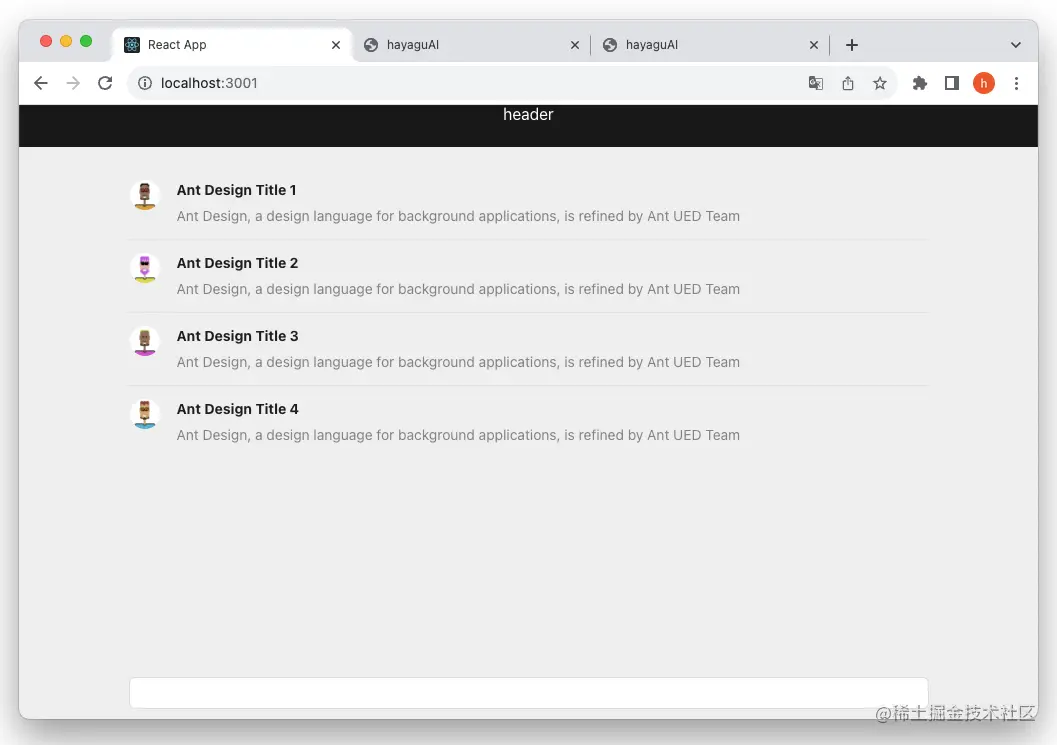Click avatar of Ant Design Title 2
Image resolution: width=1057 pixels, height=745 pixels.
(145, 268)
